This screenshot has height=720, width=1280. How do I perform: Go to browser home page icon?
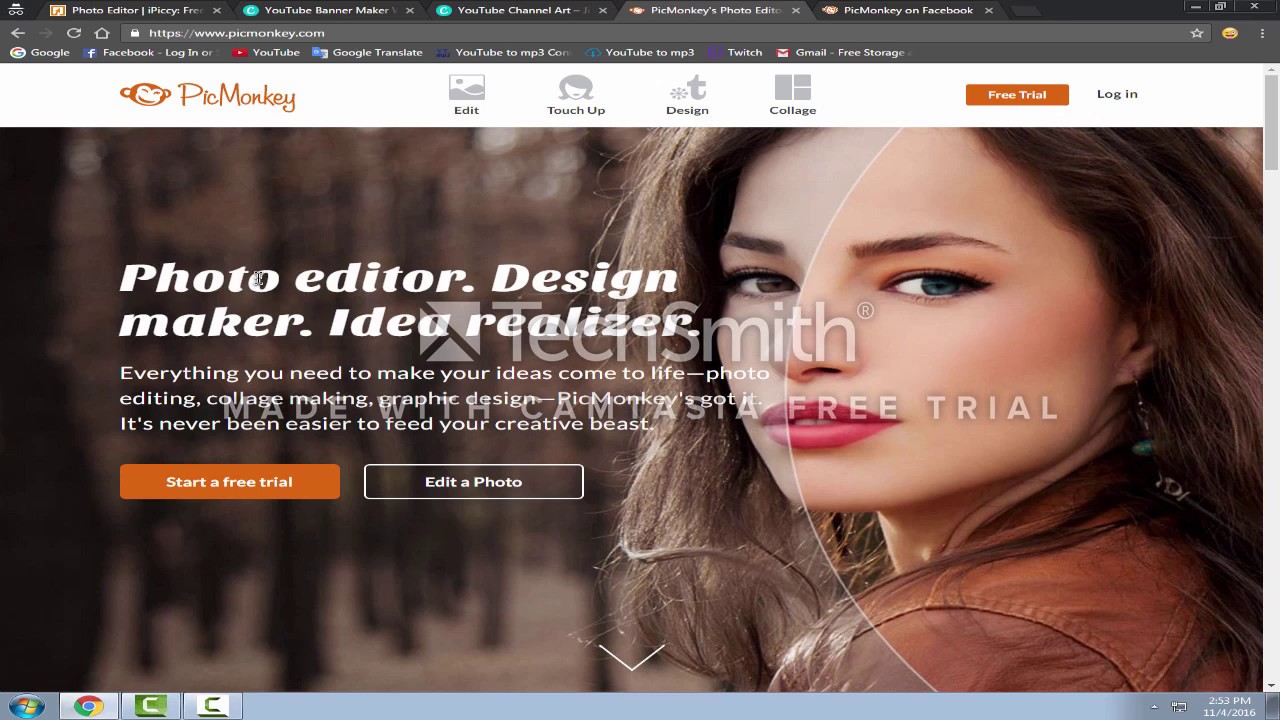point(102,33)
